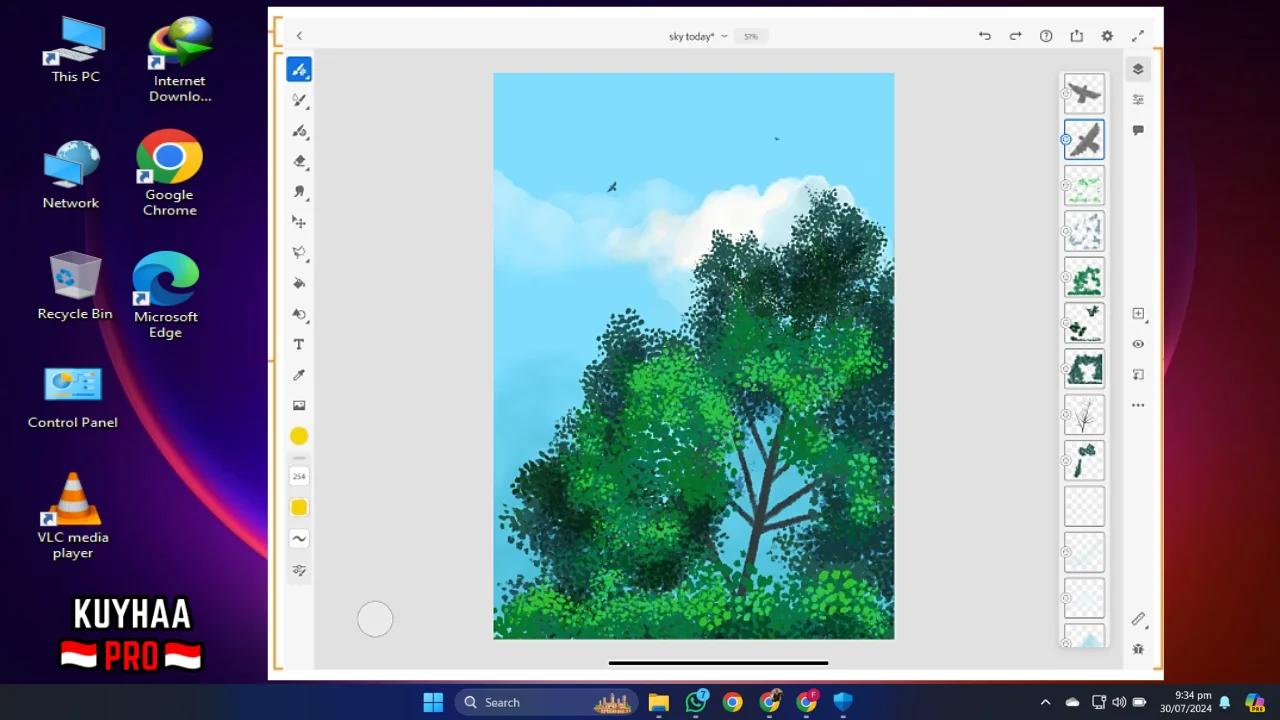Viewport: 1280px width, 720px height.
Task: Click circle marker beside tree branches layer
Action: coord(1066,415)
